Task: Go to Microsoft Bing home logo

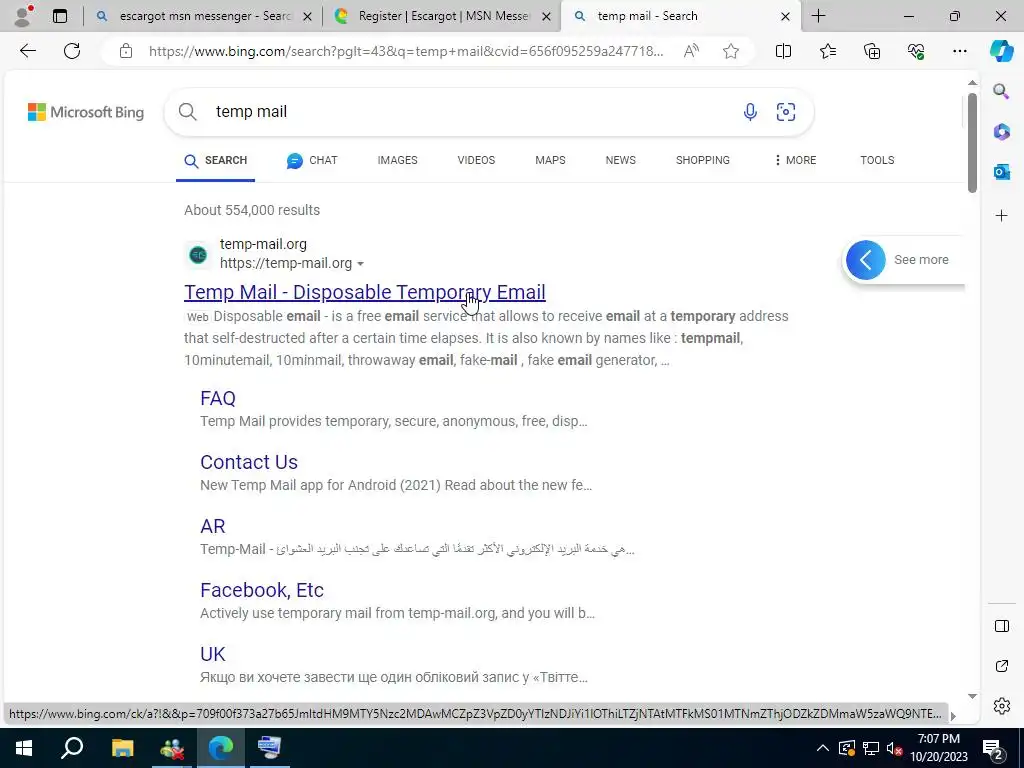Action: 86,112
